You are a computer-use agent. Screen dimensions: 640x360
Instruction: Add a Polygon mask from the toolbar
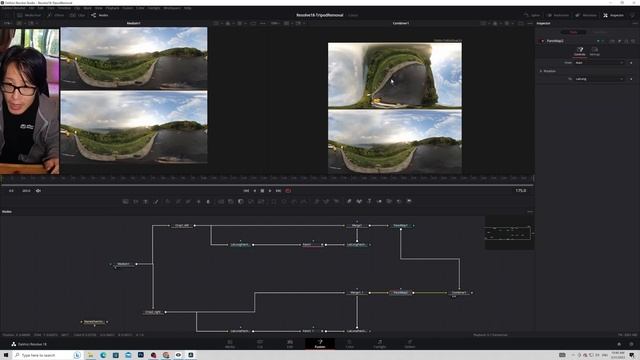294,201
